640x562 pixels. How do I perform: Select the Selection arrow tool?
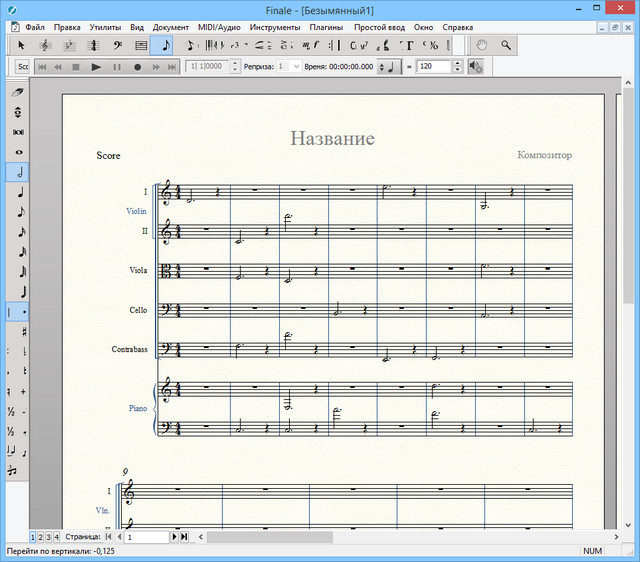coord(21,45)
